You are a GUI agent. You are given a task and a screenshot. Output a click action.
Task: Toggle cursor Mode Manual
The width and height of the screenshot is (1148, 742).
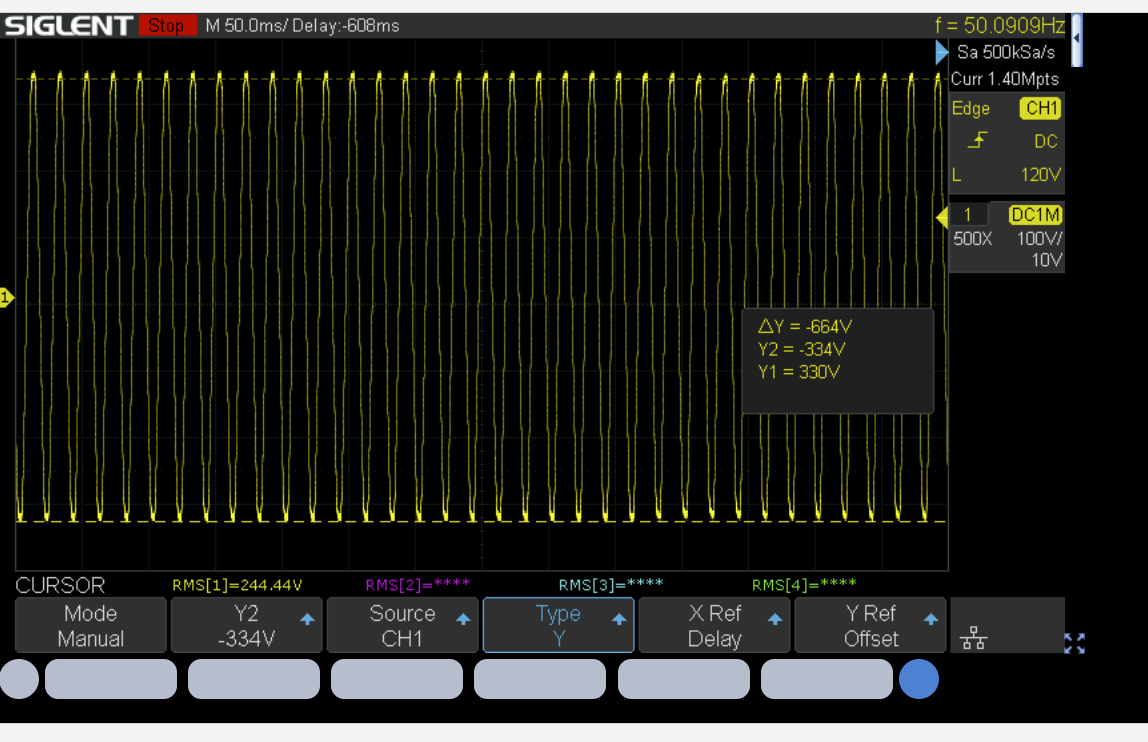[91, 626]
